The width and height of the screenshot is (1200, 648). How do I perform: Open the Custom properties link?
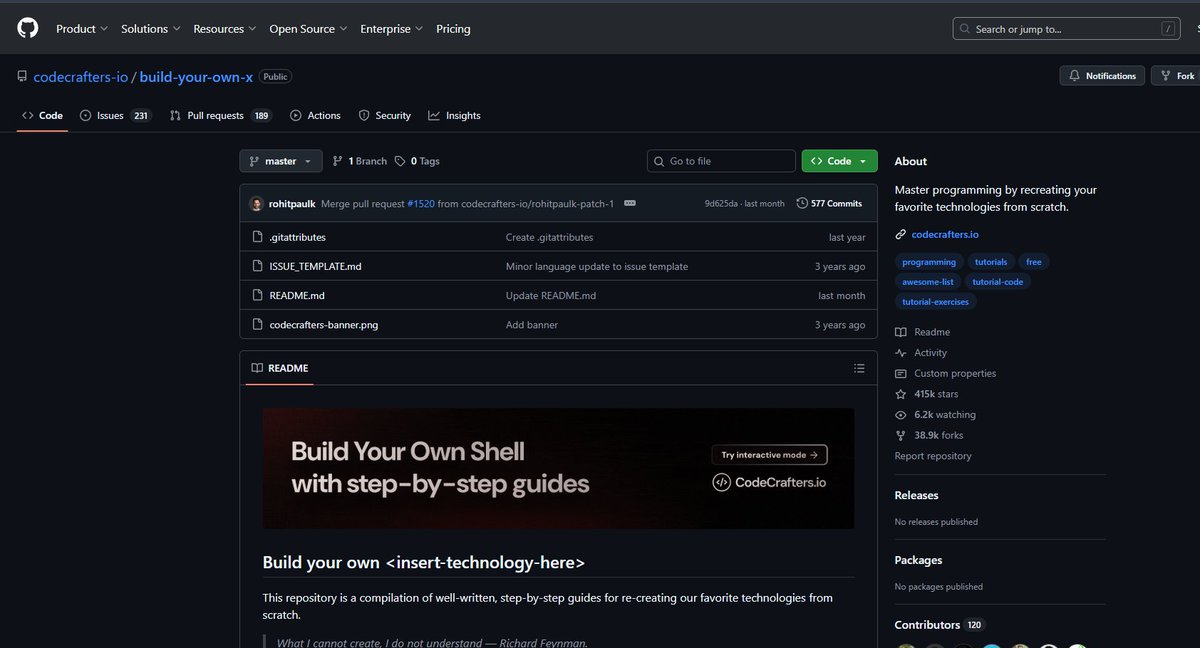pyautogui.click(x=946, y=374)
